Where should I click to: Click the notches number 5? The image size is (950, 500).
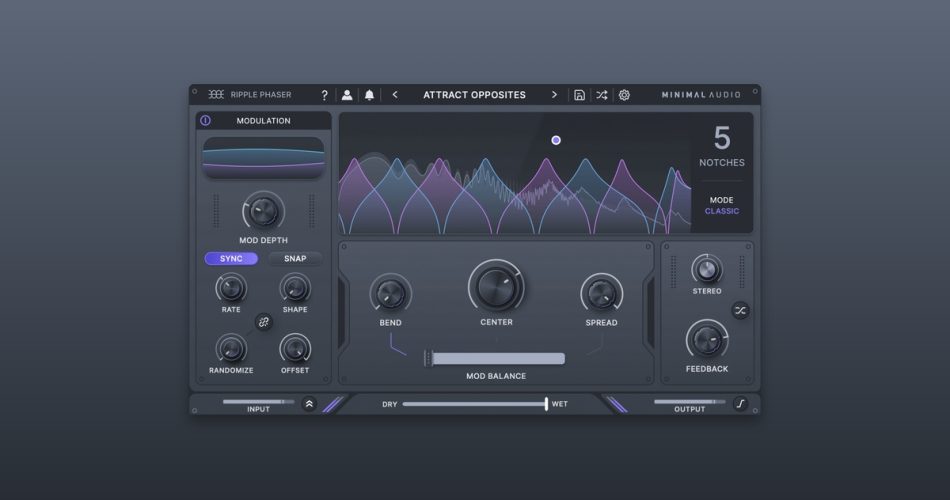pos(722,138)
